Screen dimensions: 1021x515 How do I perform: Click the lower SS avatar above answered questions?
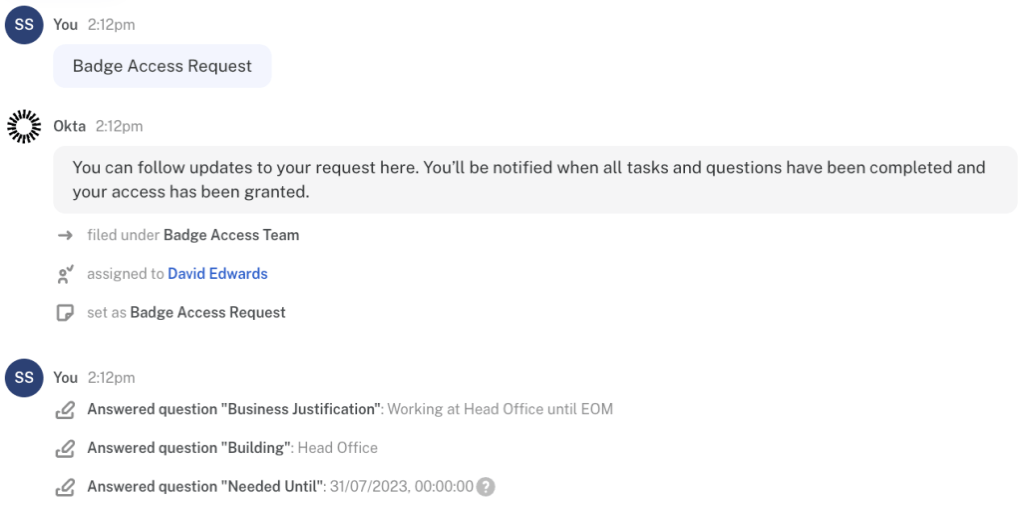pos(24,378)
